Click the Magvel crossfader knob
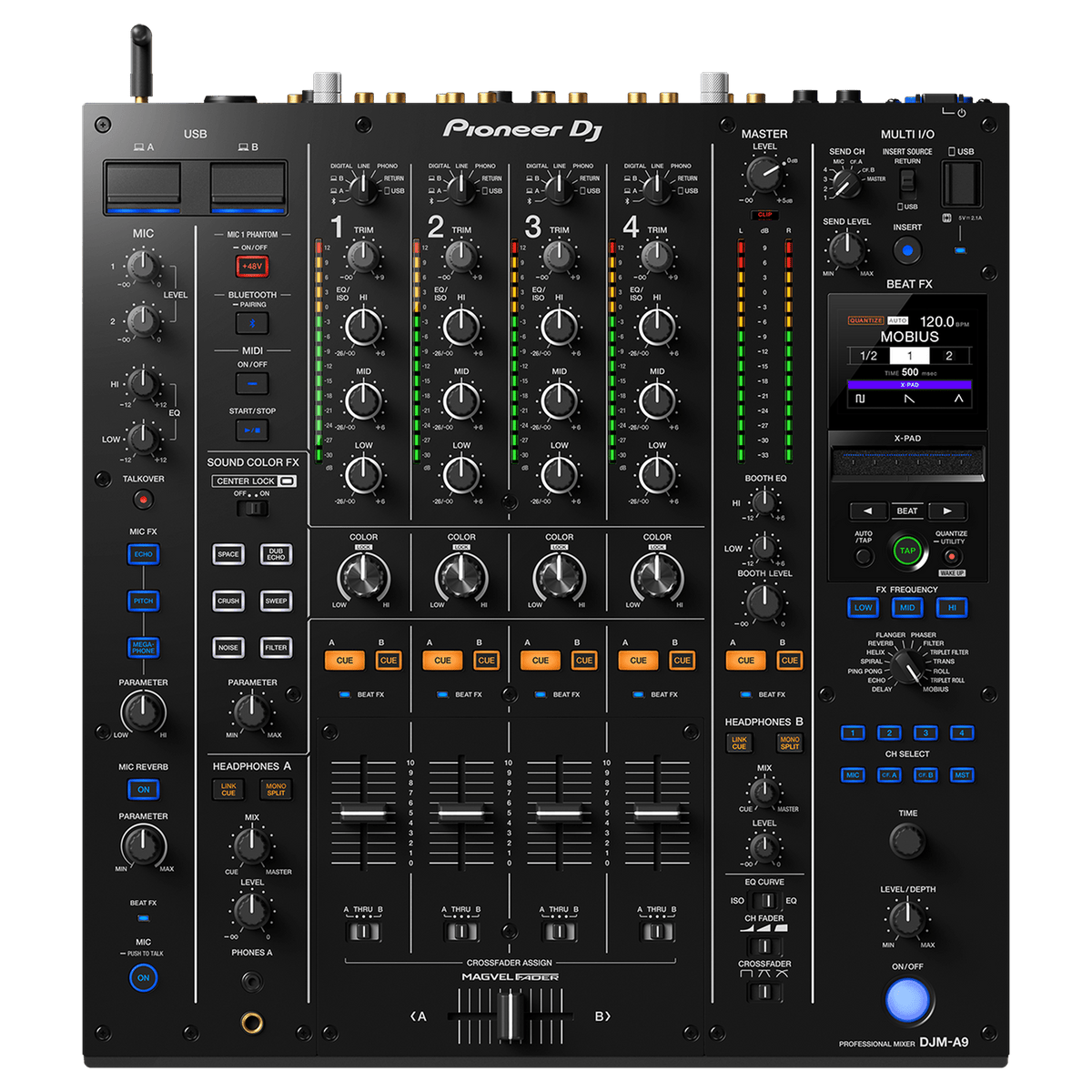 click(x=510, y=1016)
